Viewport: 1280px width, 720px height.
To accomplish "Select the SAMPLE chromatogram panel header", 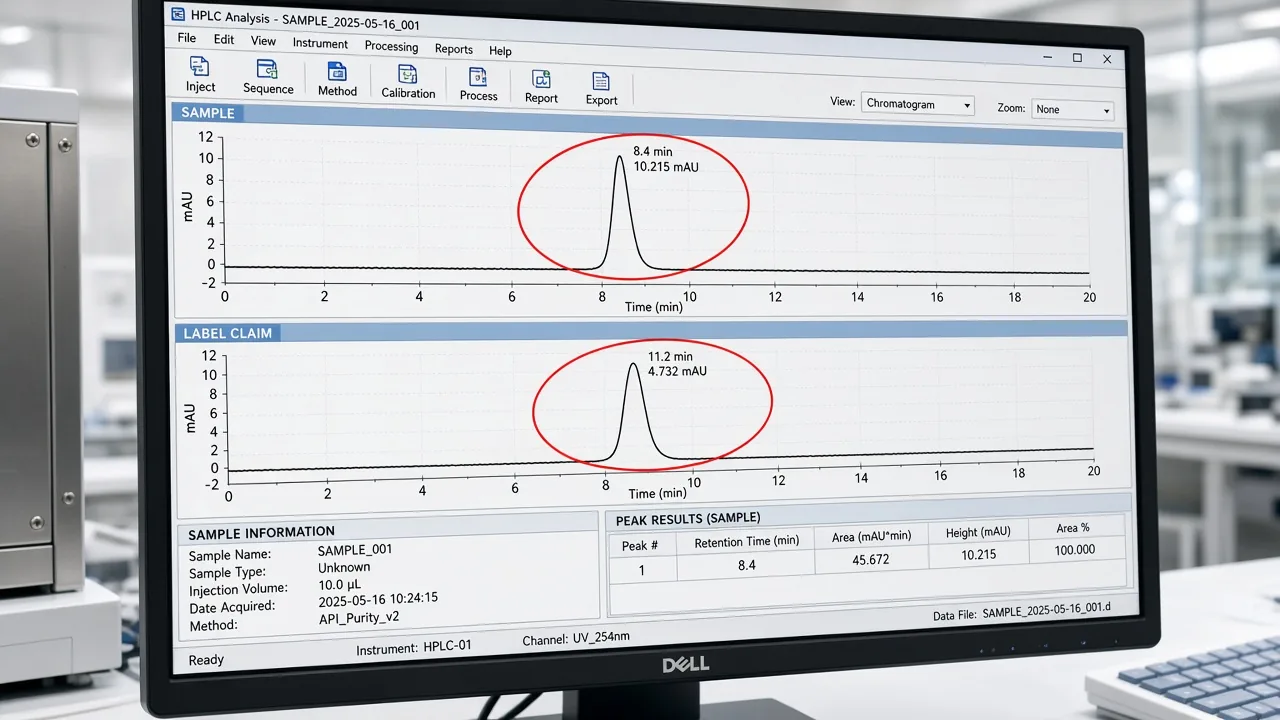I will [x=648, y=126].
